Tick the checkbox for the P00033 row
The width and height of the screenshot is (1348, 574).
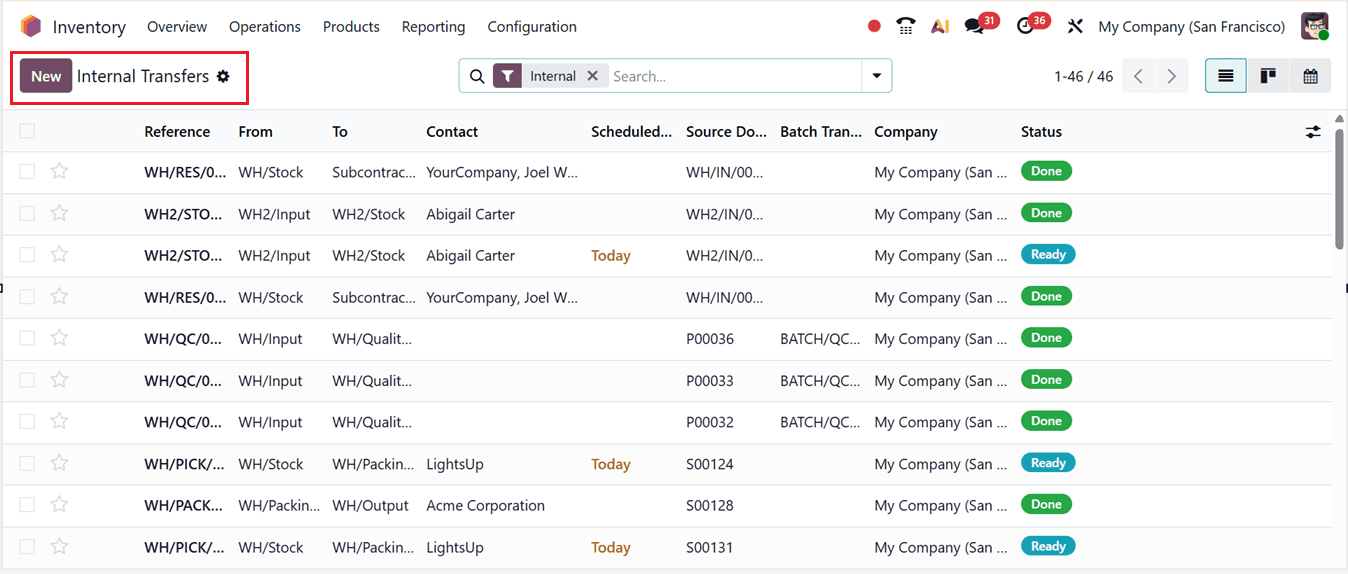(x=27, y=380)
